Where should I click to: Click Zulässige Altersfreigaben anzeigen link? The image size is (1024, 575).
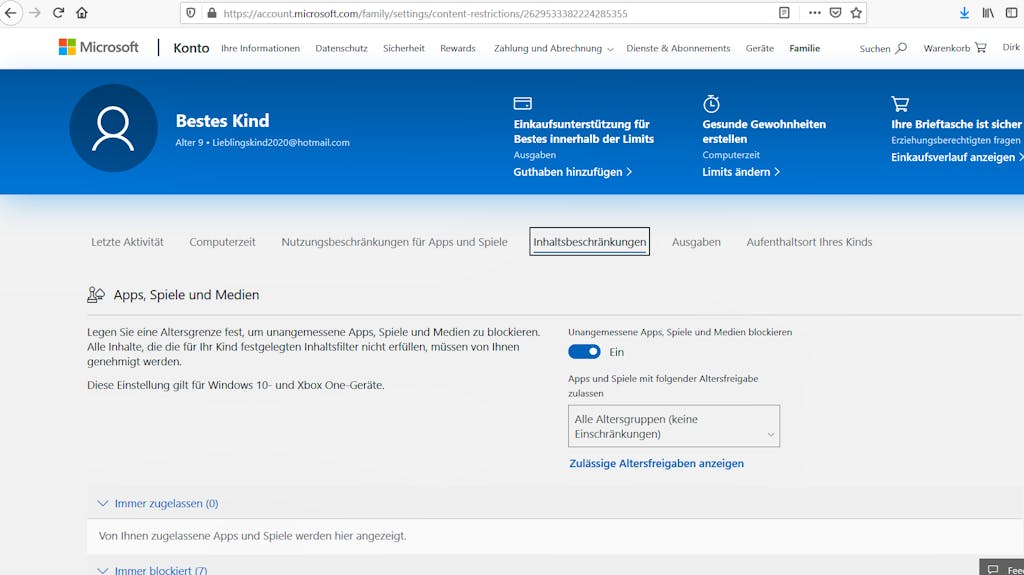click(656, 463)
